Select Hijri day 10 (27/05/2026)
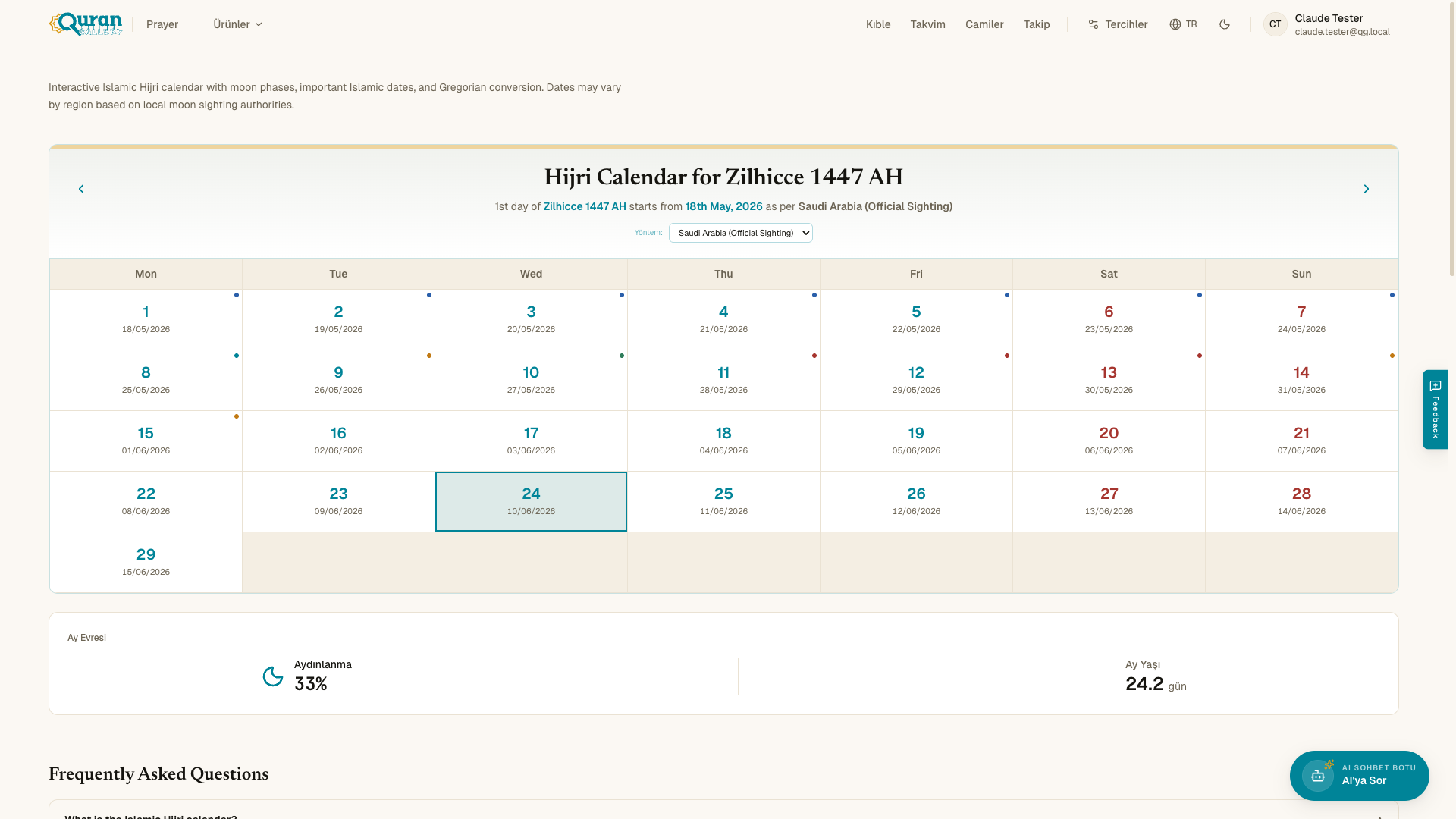1456x819 pixels. point(531,380)
